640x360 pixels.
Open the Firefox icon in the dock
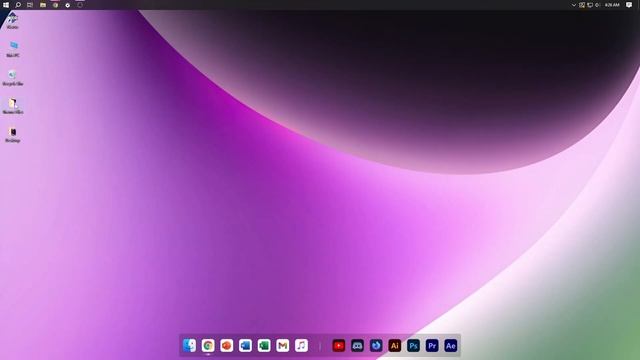coord(376,346)
